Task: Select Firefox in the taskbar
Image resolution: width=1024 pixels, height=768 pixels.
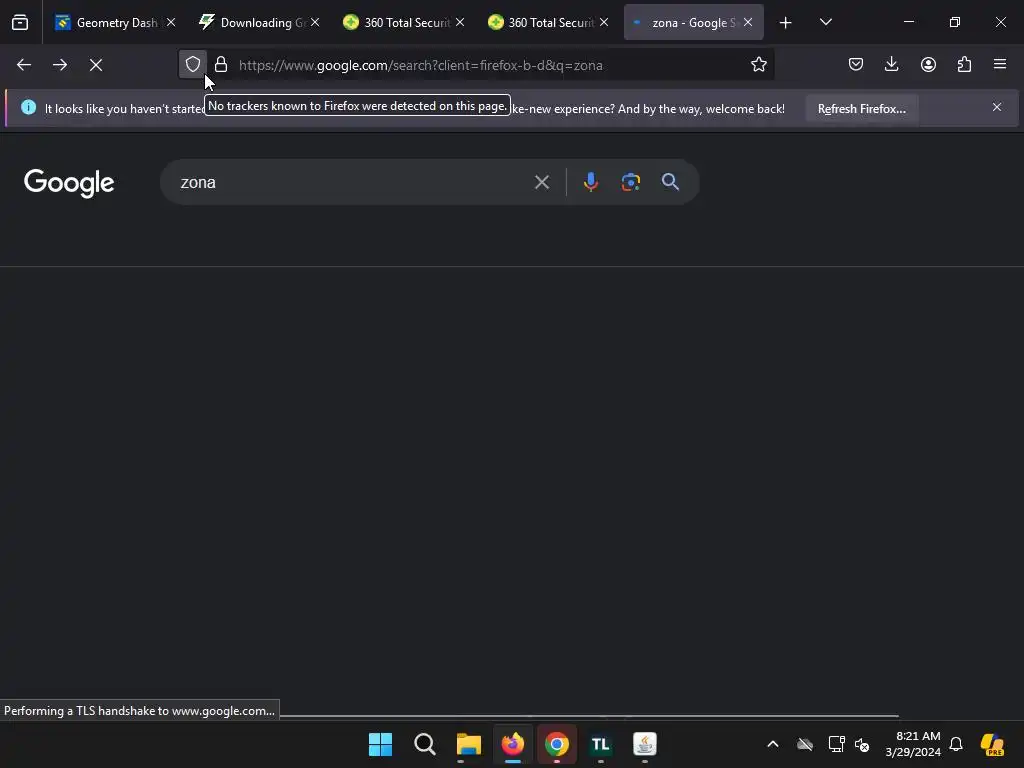Action: point(513,744)
